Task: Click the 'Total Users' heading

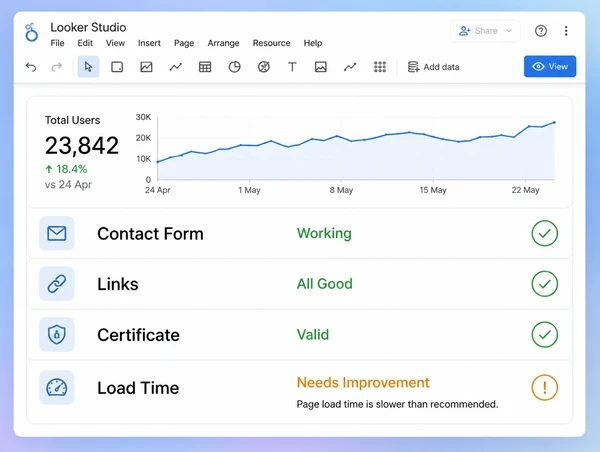Action: (72, 120)
